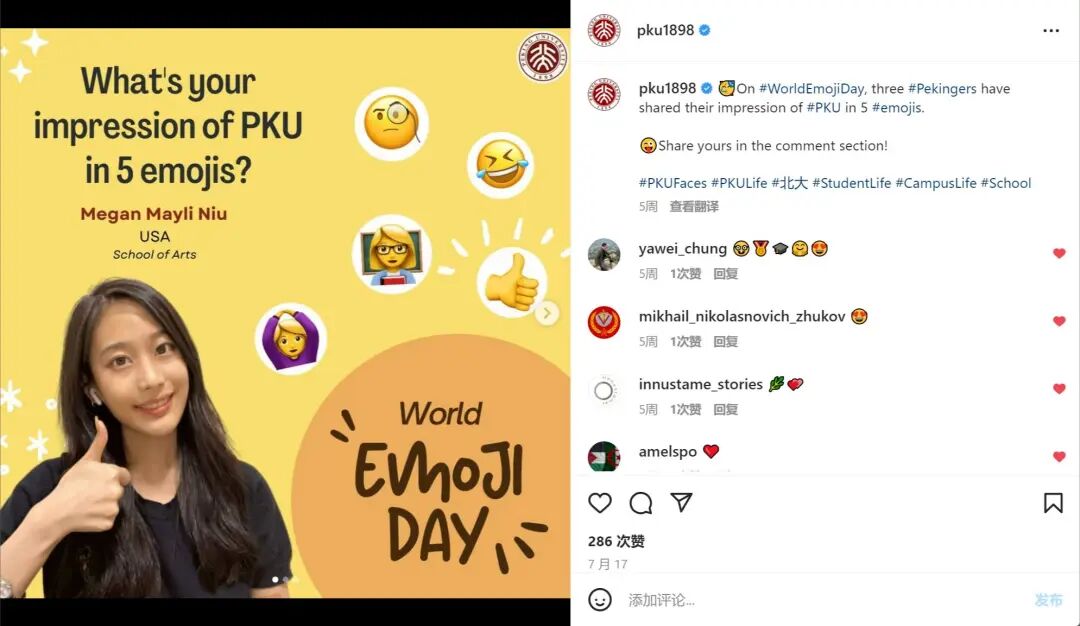Go to next carousel slide arrow
Screen dimensions: 1080x626
click(x=547, y=313)
